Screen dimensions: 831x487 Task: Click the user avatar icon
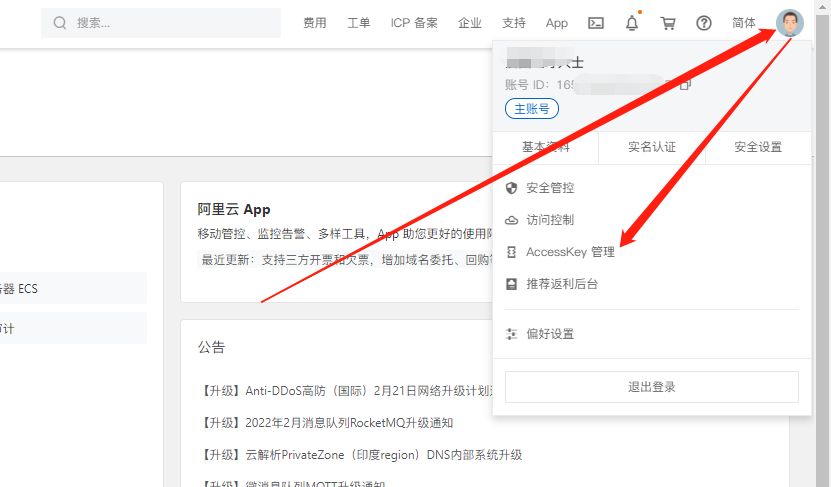tap(790, 23)
